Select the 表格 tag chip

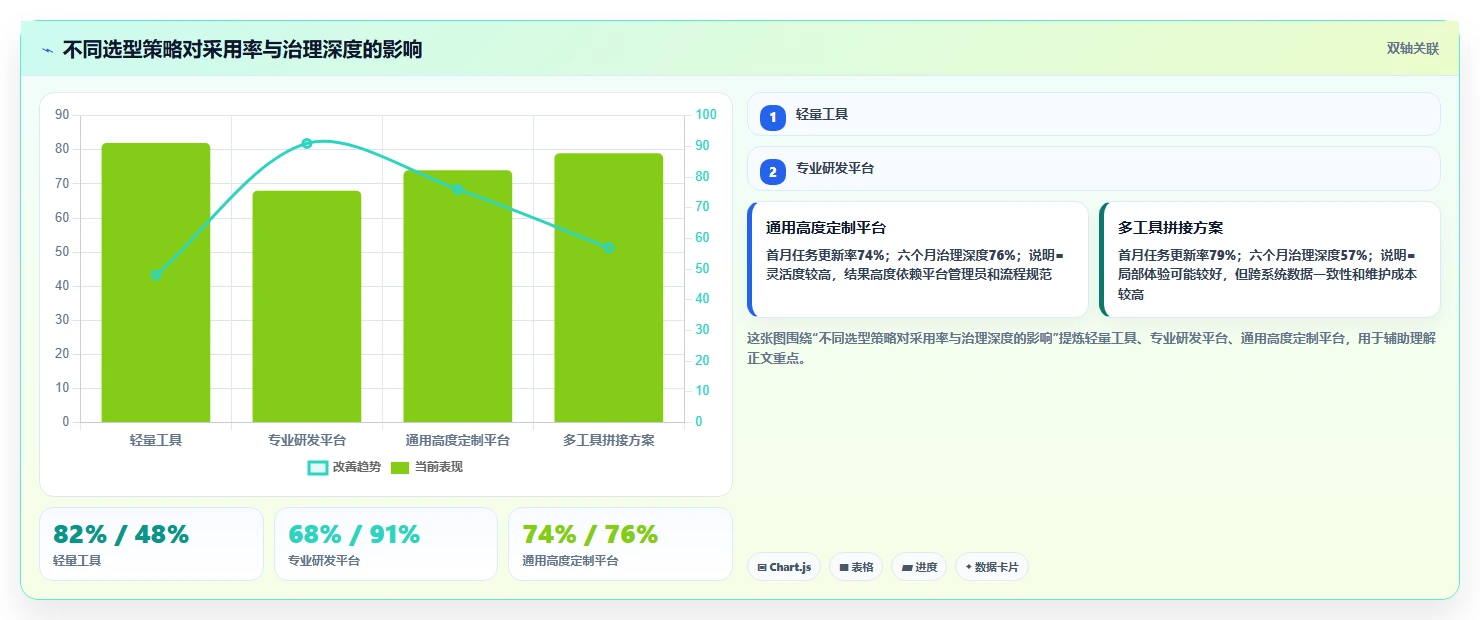point(856,567)
